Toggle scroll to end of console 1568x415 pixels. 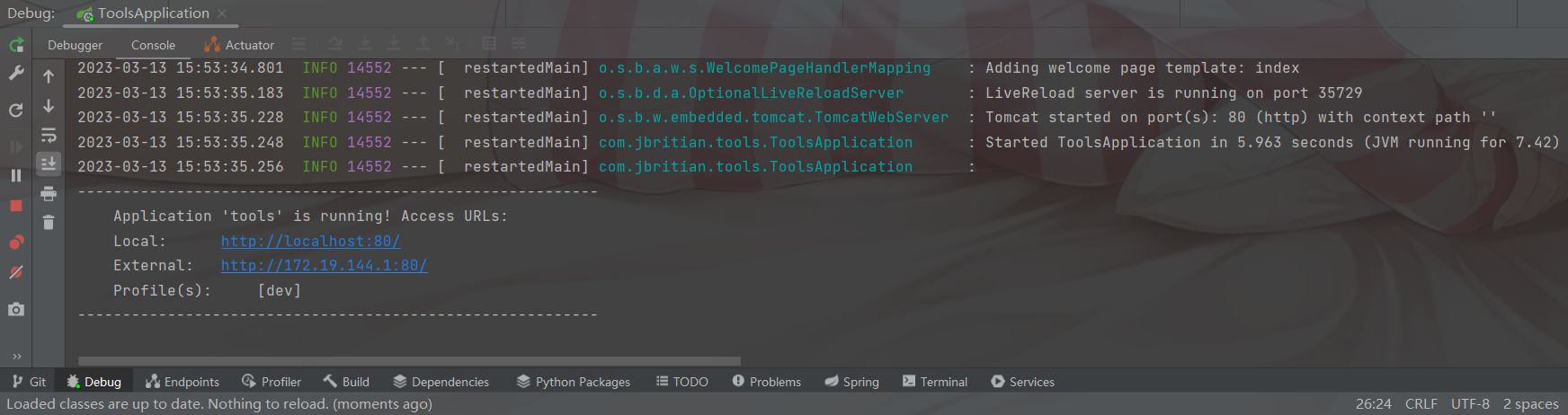49,163
